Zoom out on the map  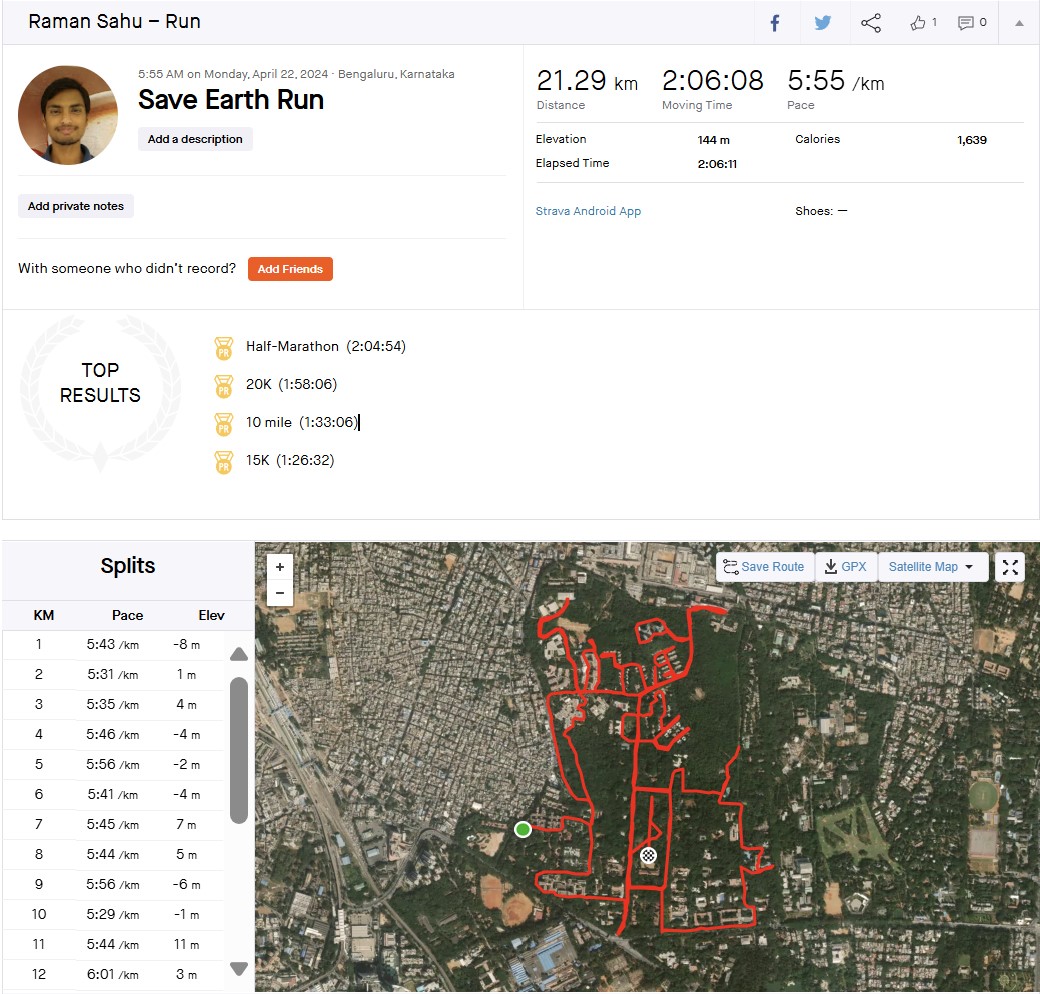pyautogui.click(x=280, y=592)
